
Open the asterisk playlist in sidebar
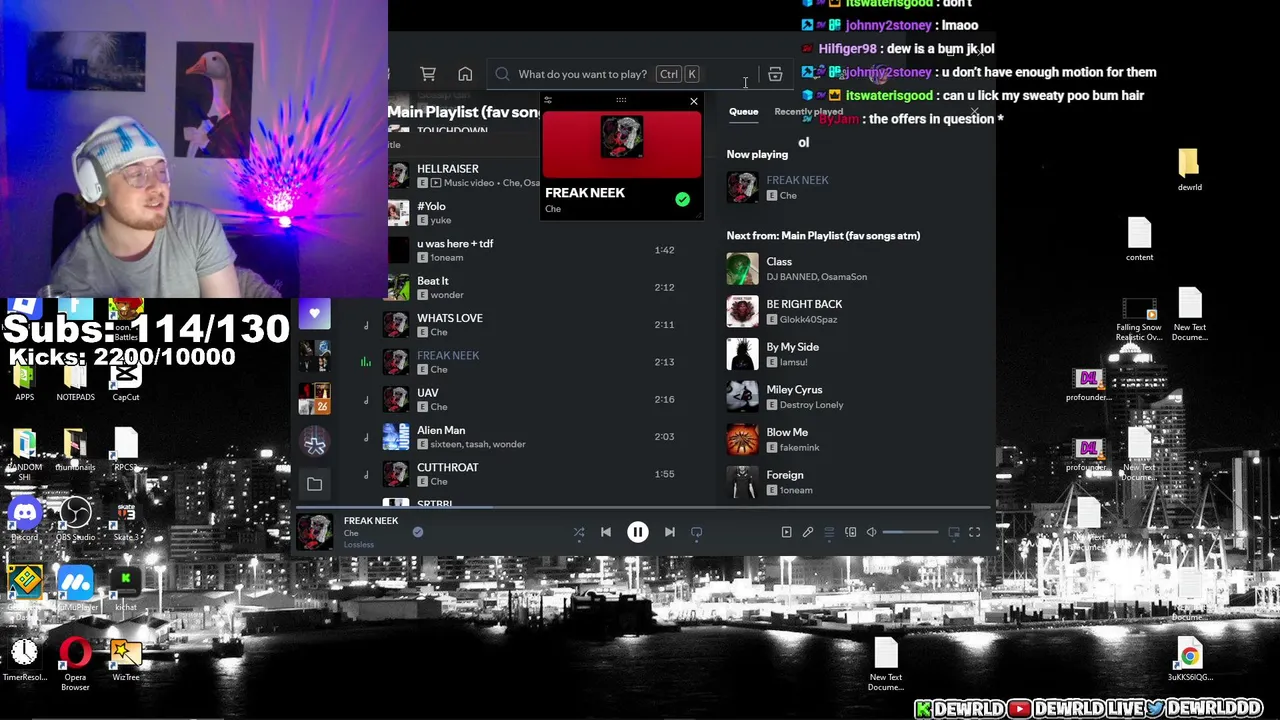(314, 442)
